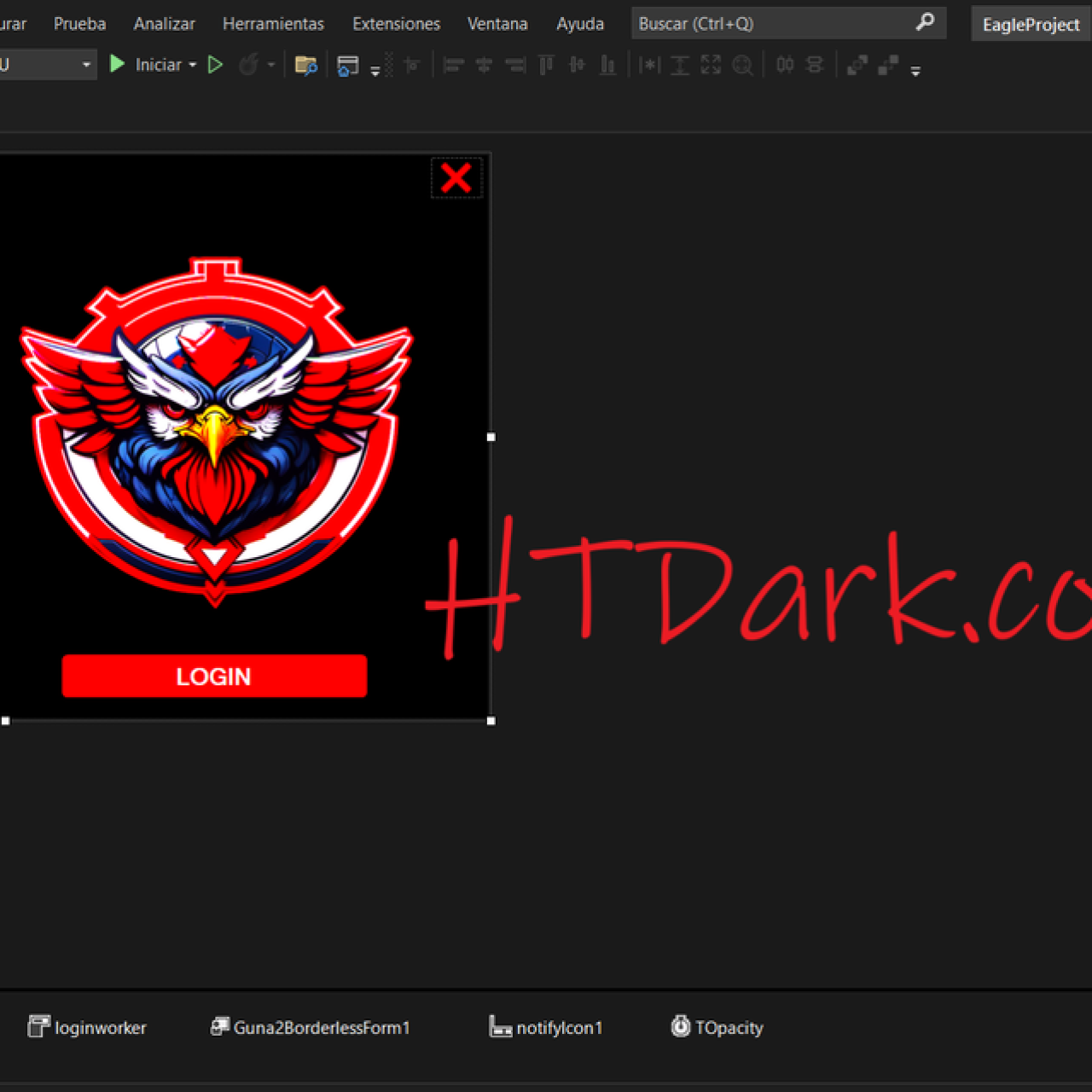Click the search magnifier icon in Buscar box
This screenshot has height=1092, width=1092.
point(925,23)
